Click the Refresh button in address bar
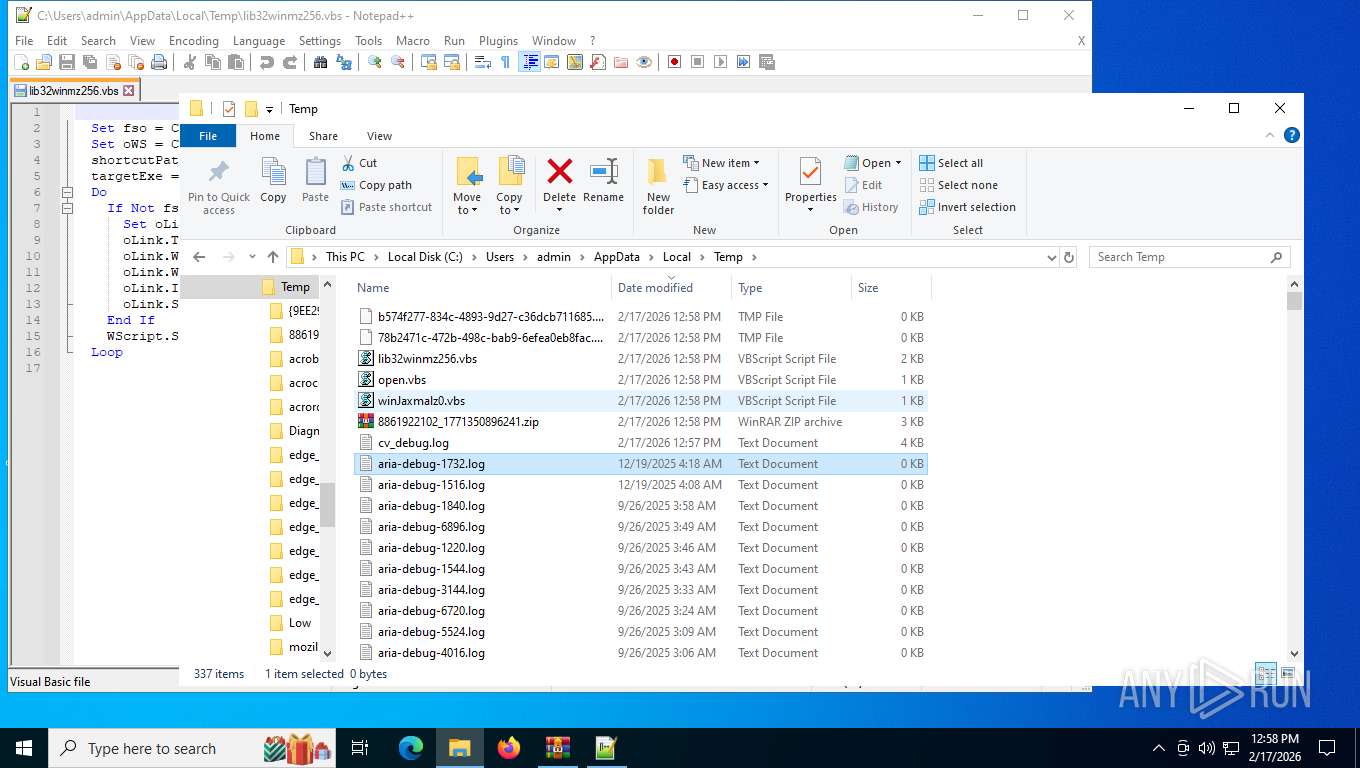Screen dimensions: 1360x768 (1069, 257)
